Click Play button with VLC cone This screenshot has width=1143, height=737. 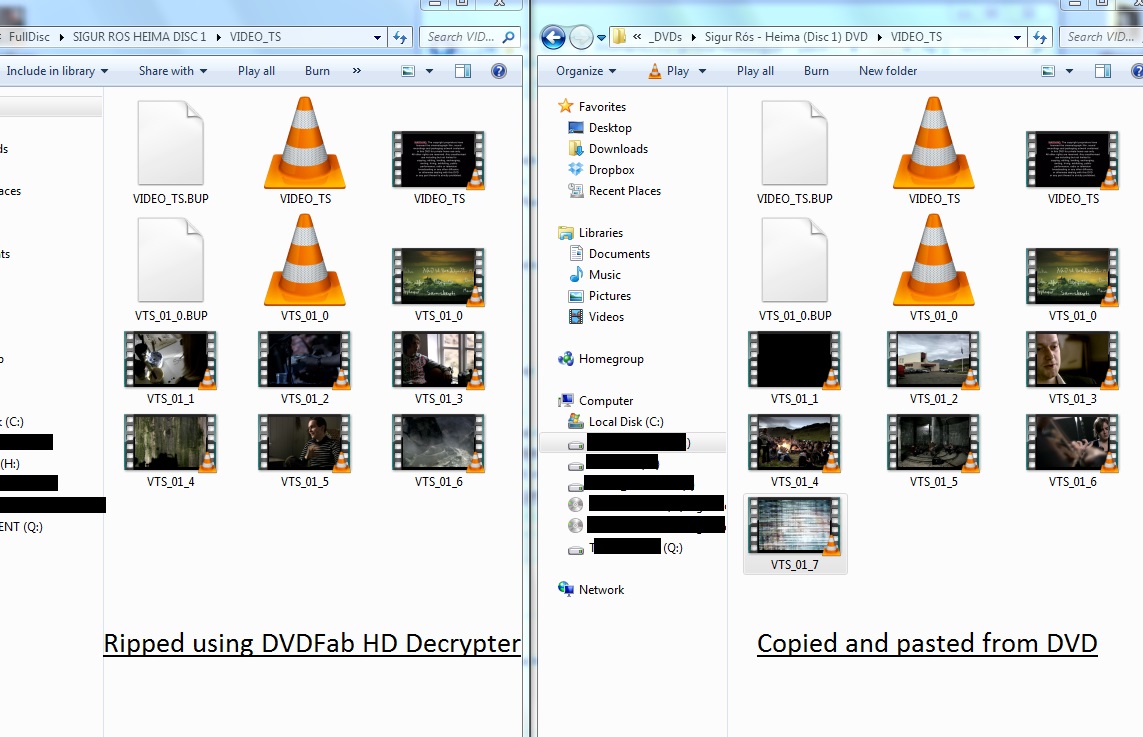tap(668, 71)
